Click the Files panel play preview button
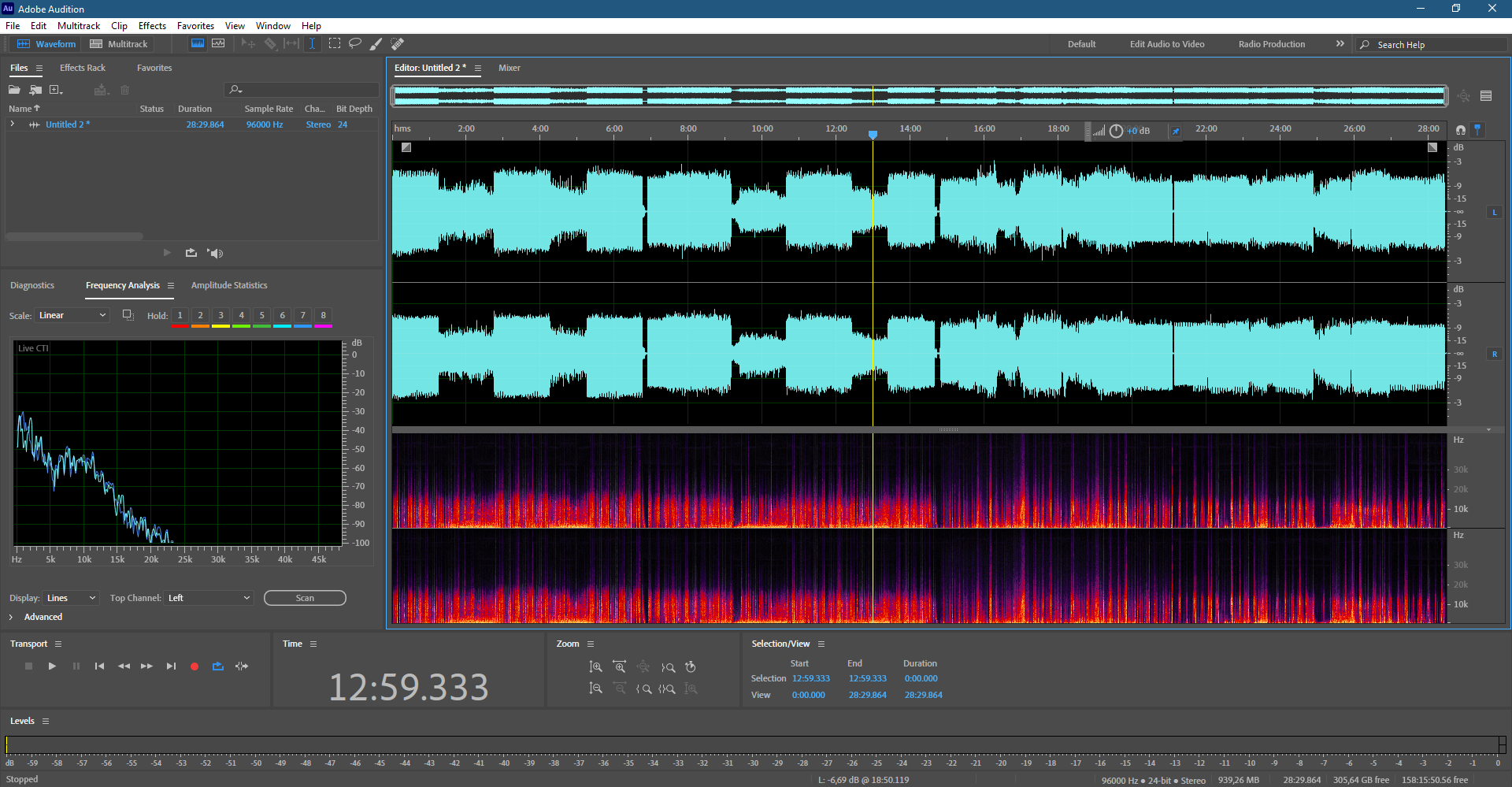This screenshot has width=1512, height=787. coord(167,253)
